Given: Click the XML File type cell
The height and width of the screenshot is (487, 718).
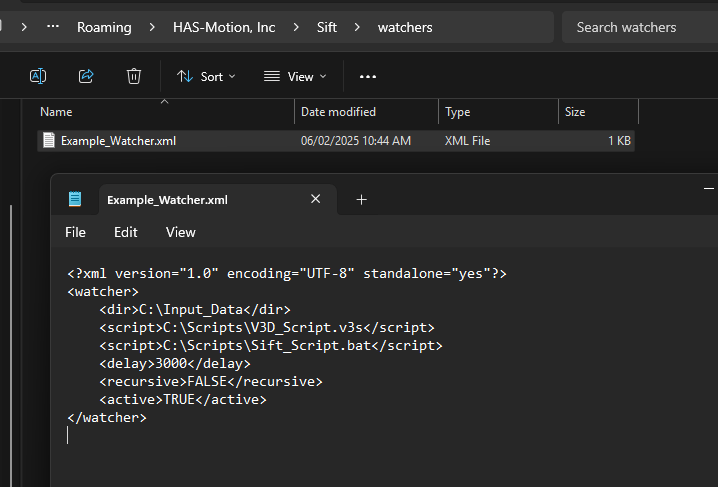Looking at the screenshot, I should tap(468, 141).
